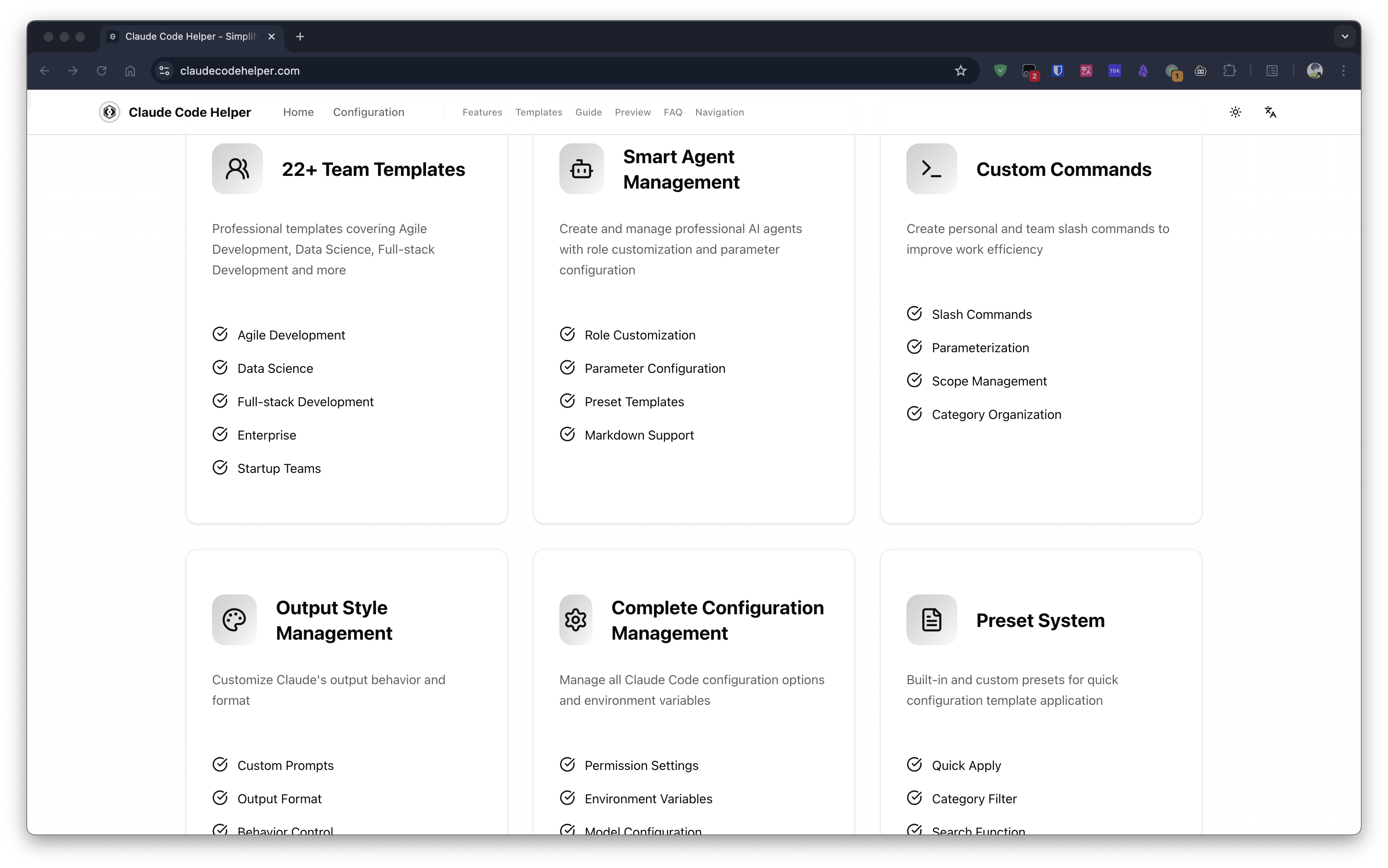This screenshot has height=868, width=1388.
Task: Click the 22+ Team Templates heading
Action: [x=373, y=170]
